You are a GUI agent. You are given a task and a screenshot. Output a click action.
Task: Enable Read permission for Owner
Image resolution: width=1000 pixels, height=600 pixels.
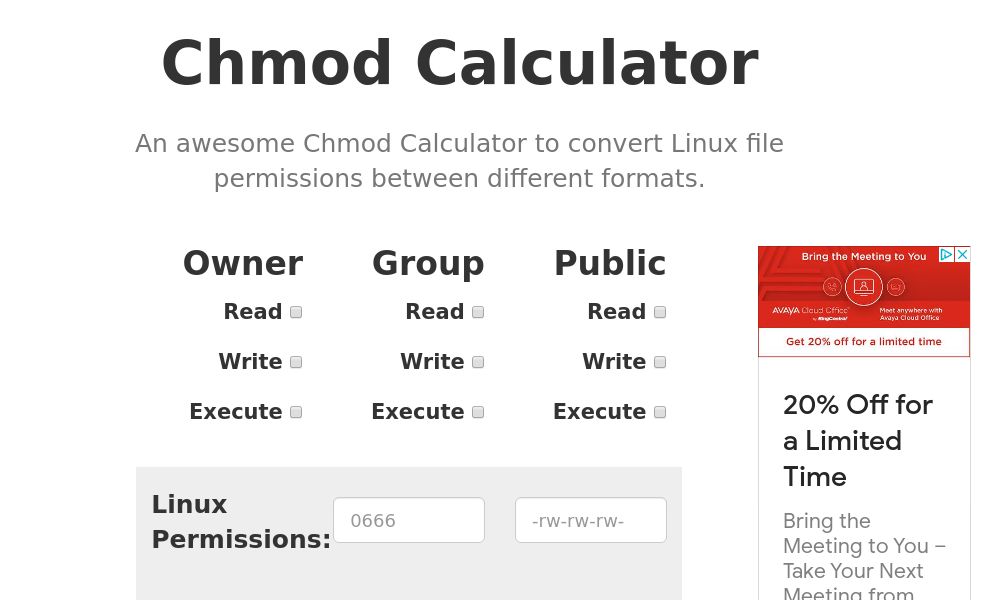coord(296,312)
